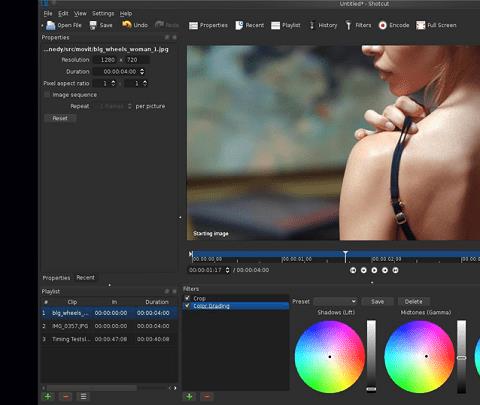
Task: Switch to the Properties tab at bottom
Action: [x=56, y=278]
